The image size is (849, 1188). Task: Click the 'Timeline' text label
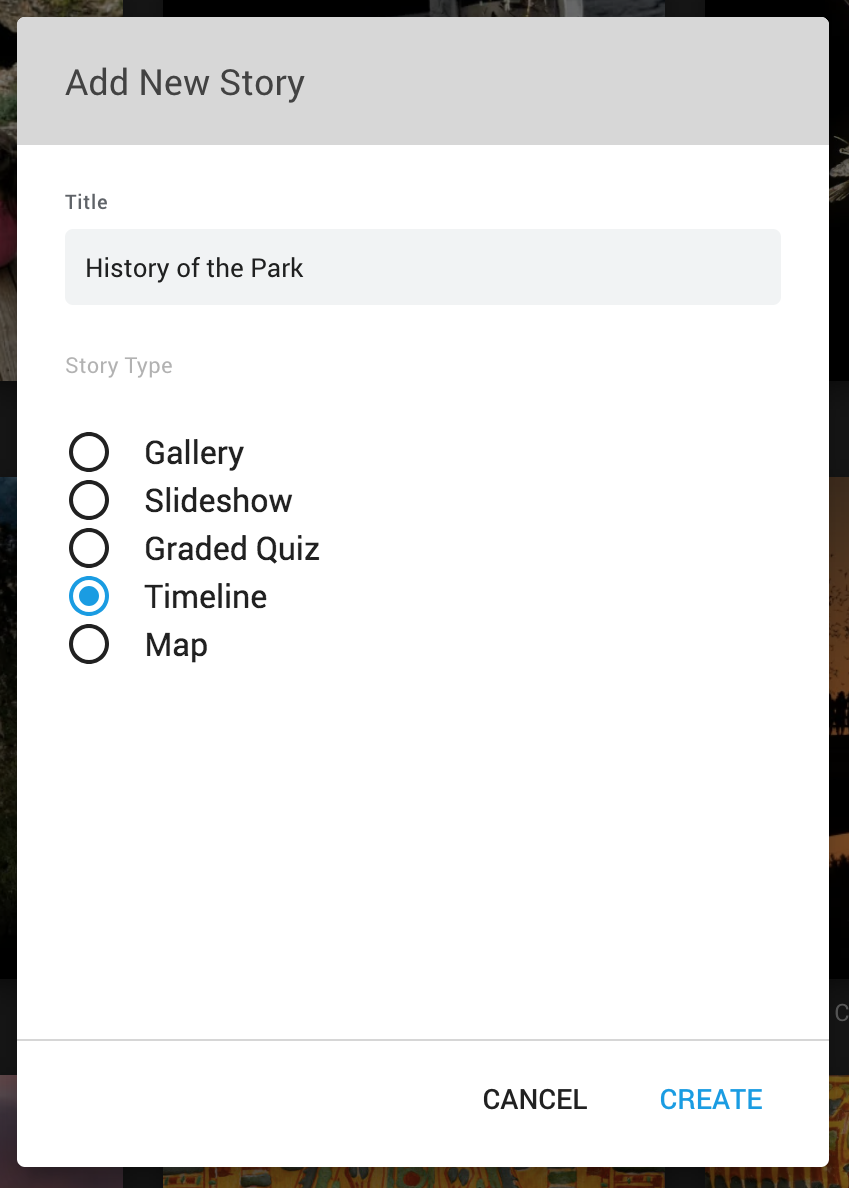point(205,597)
